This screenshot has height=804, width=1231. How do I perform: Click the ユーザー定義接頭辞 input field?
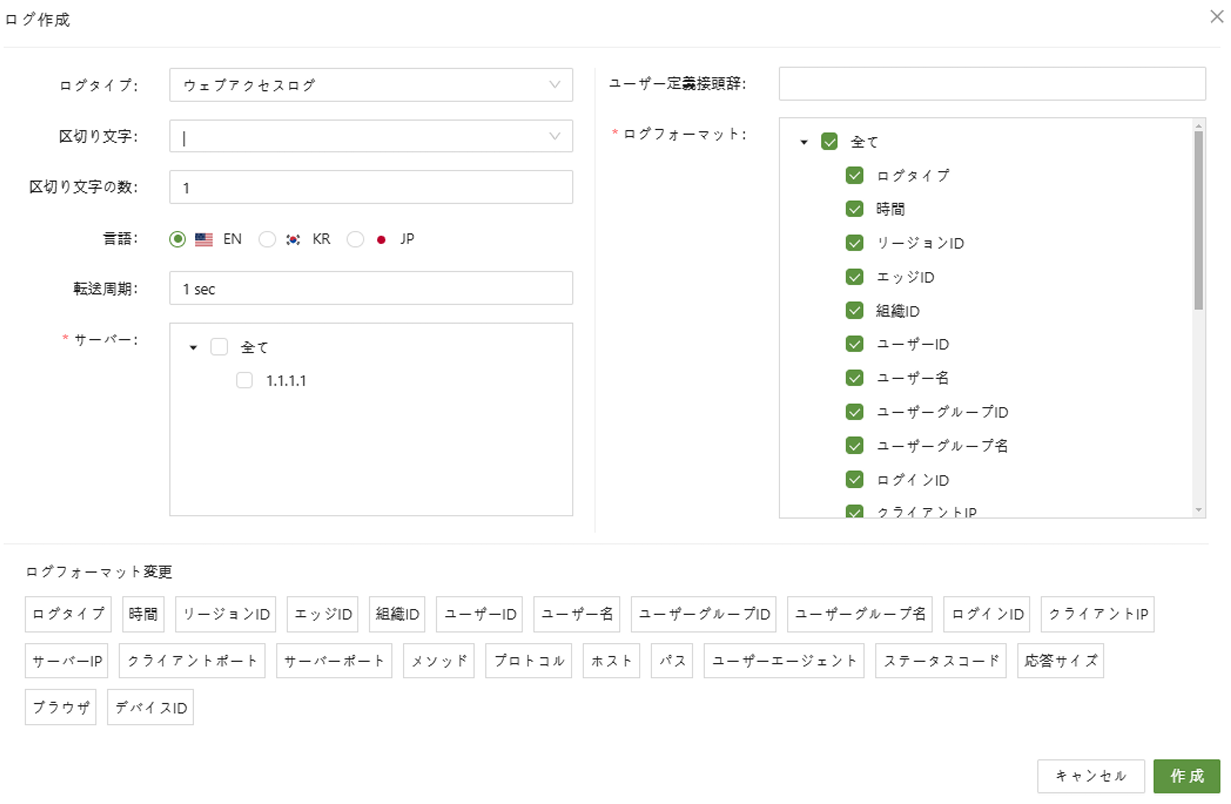[x=991, y=85]
